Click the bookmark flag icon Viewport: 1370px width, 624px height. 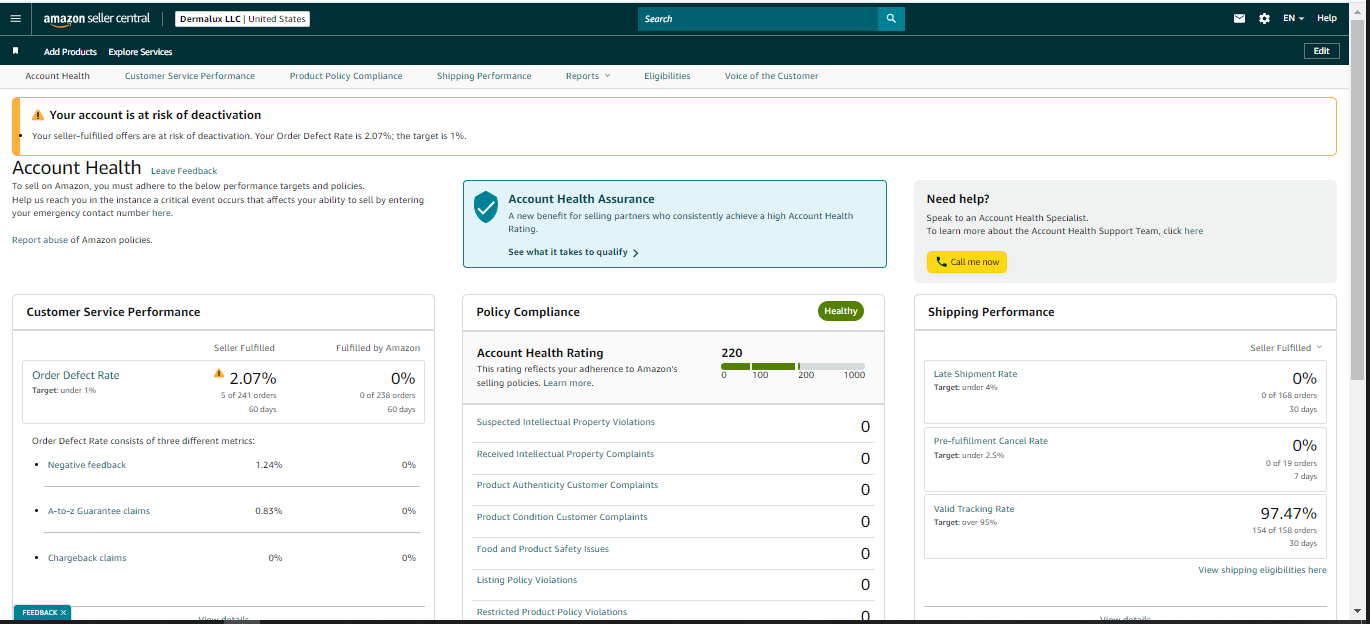pos(15,51)
